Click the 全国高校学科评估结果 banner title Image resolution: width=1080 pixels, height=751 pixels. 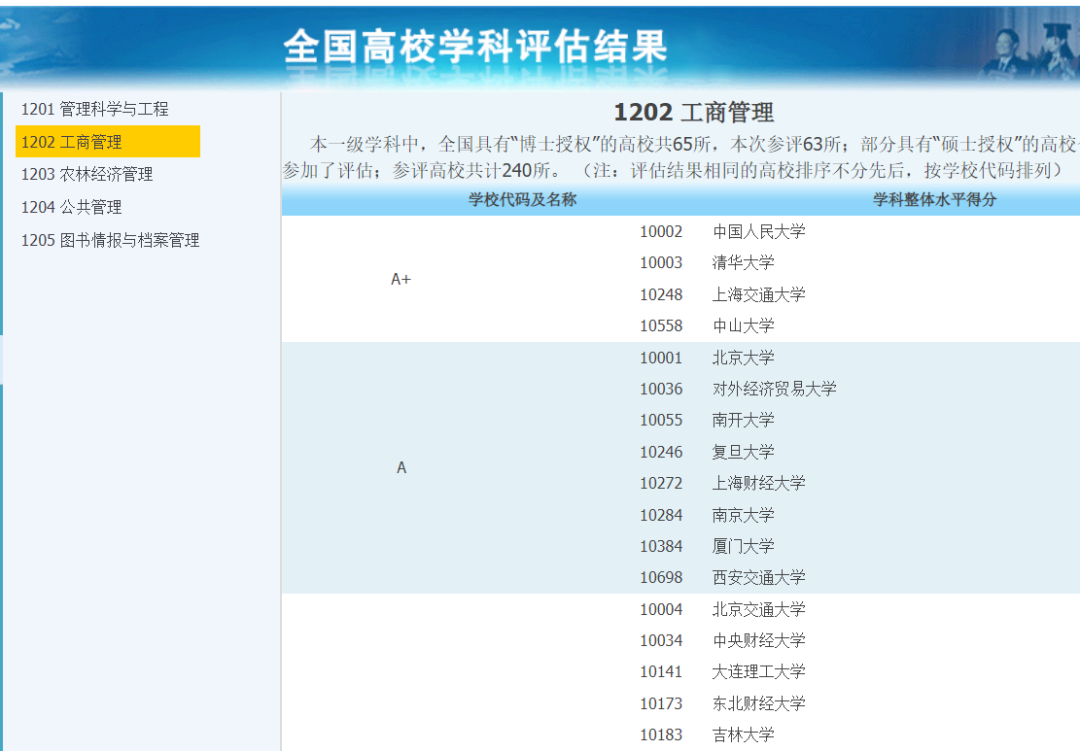[475, 46]
